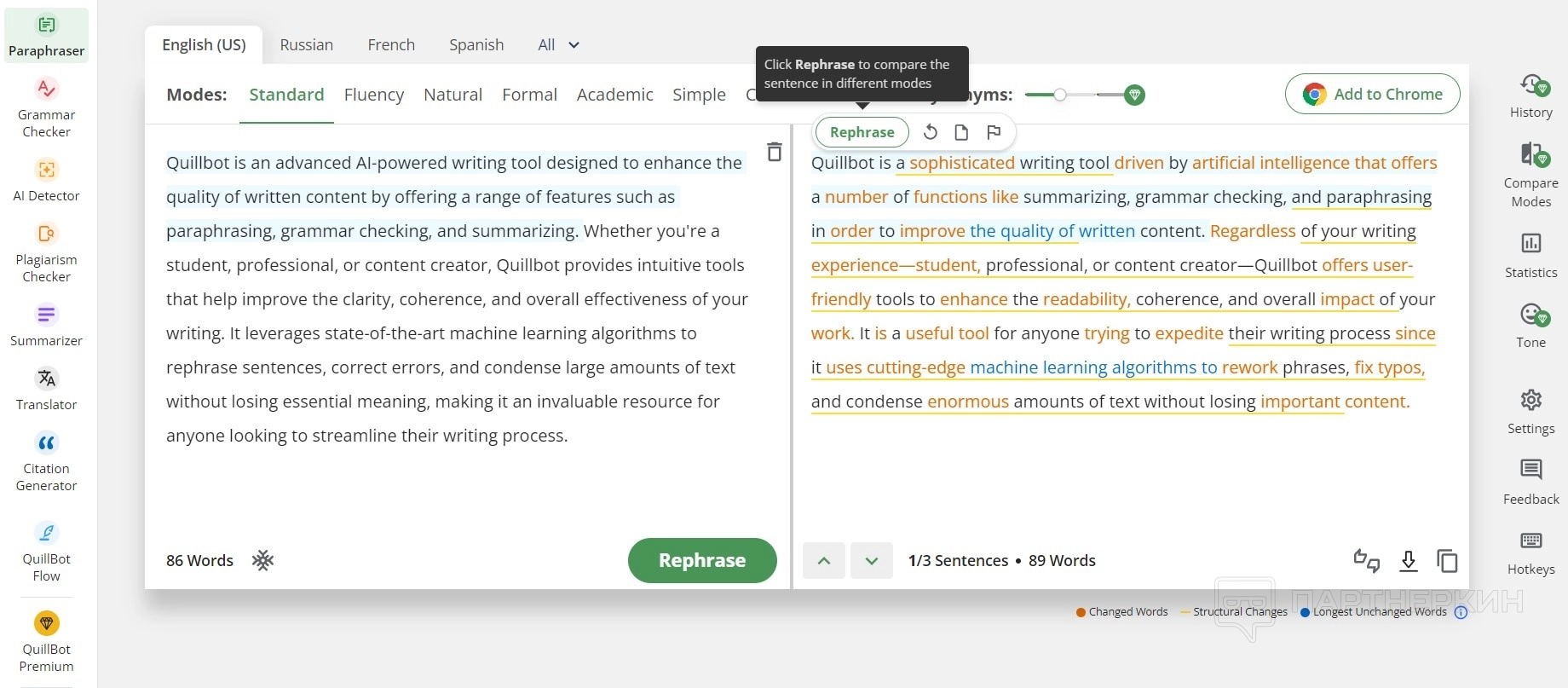Open the Citation Generator
1568x688 pixels.
pos(46,461)
